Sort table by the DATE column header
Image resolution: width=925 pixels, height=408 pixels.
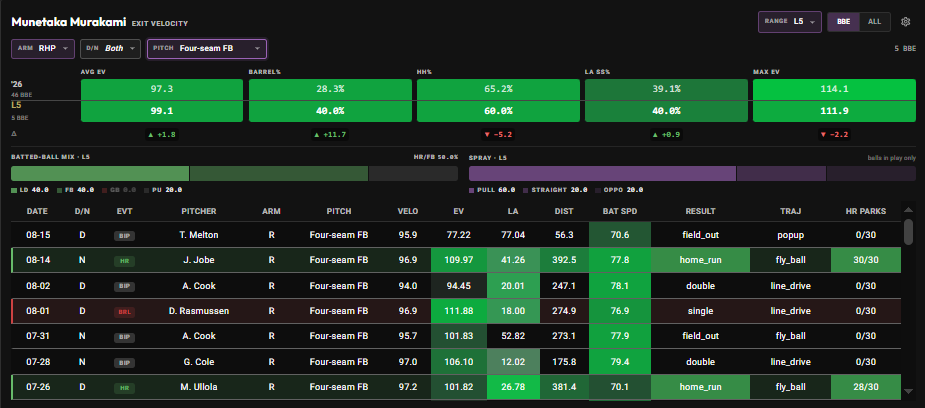point(37,211)
